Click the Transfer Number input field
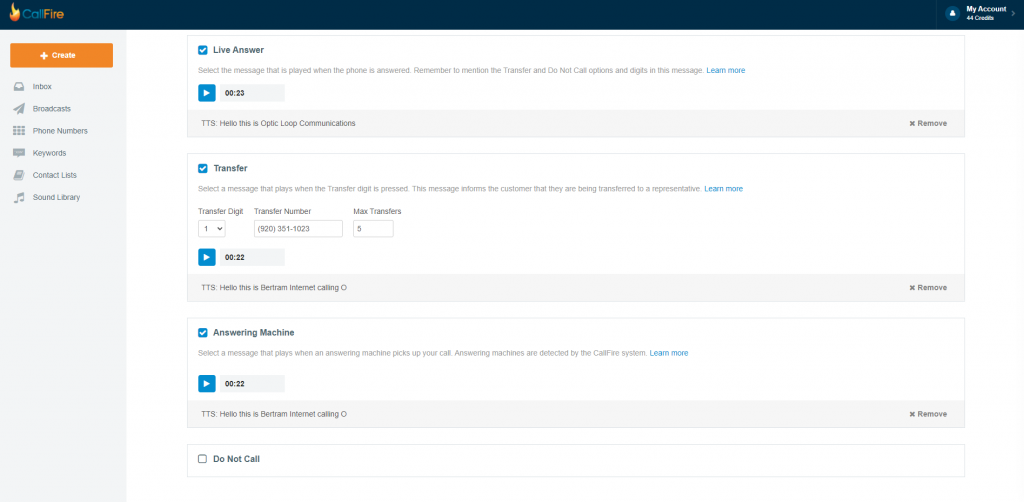Viewport: 1024px width, 502px height. point(298,229)
